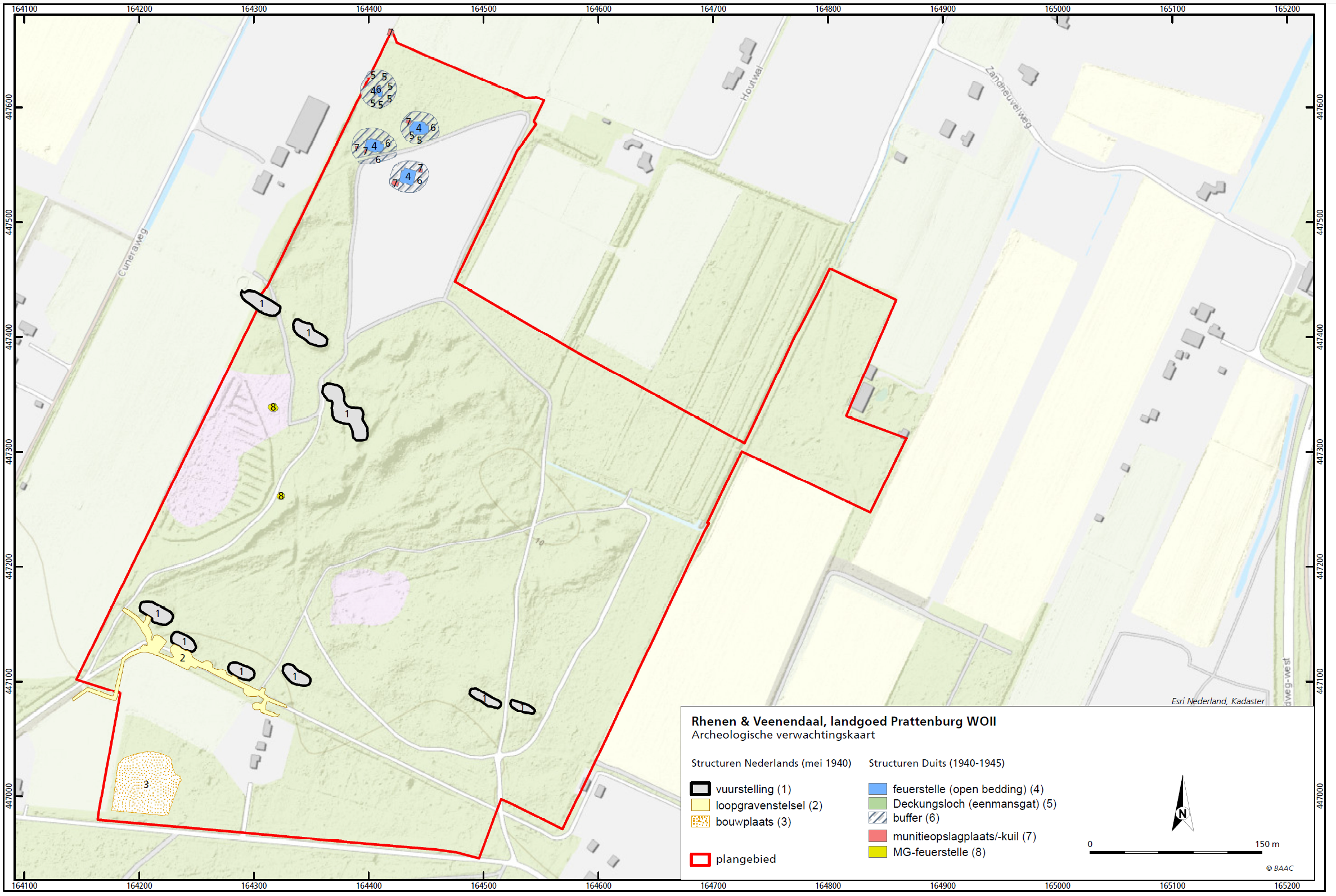This screenshot has height=896, width=1336.
Task: Click the loopgravenstelsel trench labeled 2
Action: [182, 658]
